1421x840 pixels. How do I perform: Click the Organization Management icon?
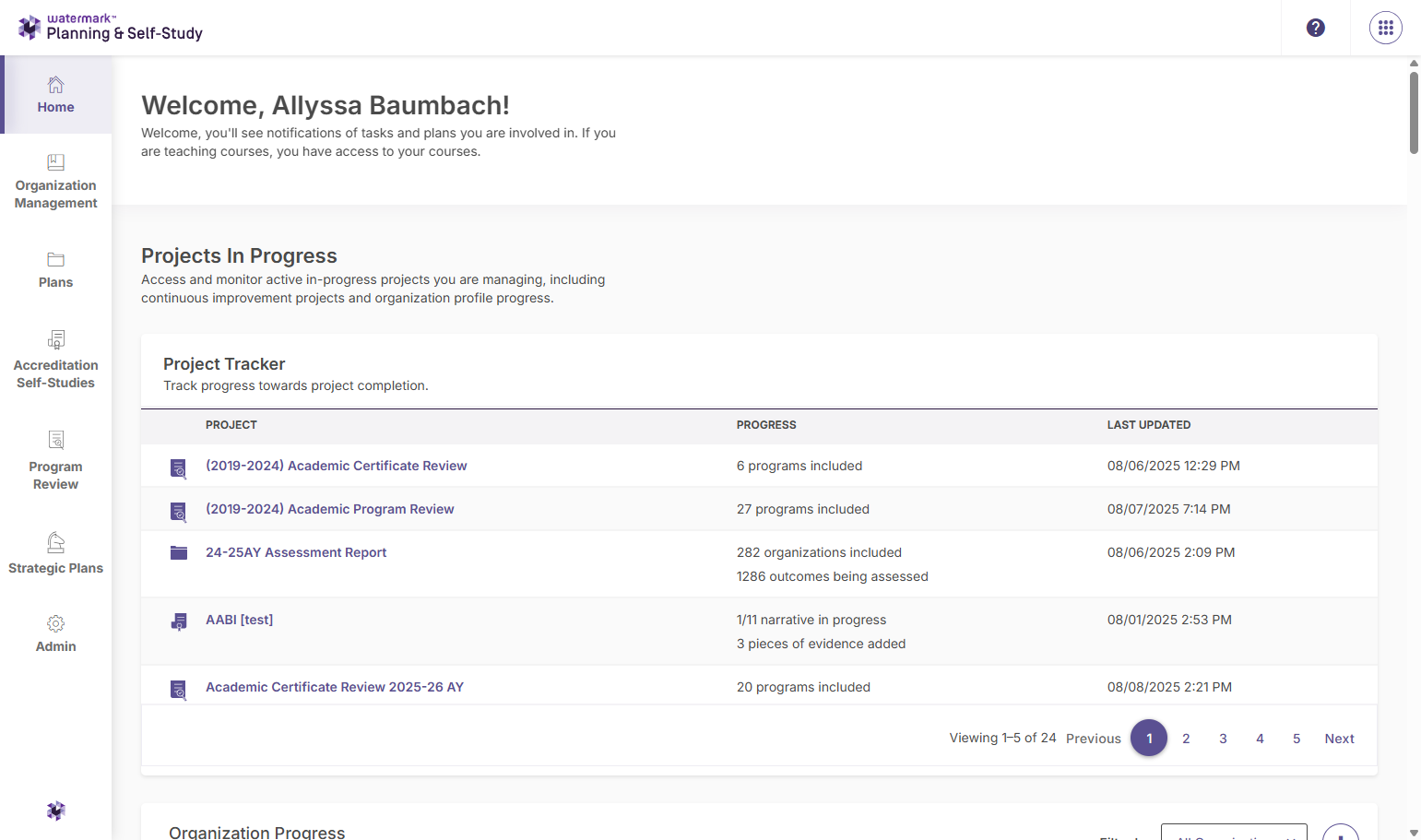(x=56, y=162)
